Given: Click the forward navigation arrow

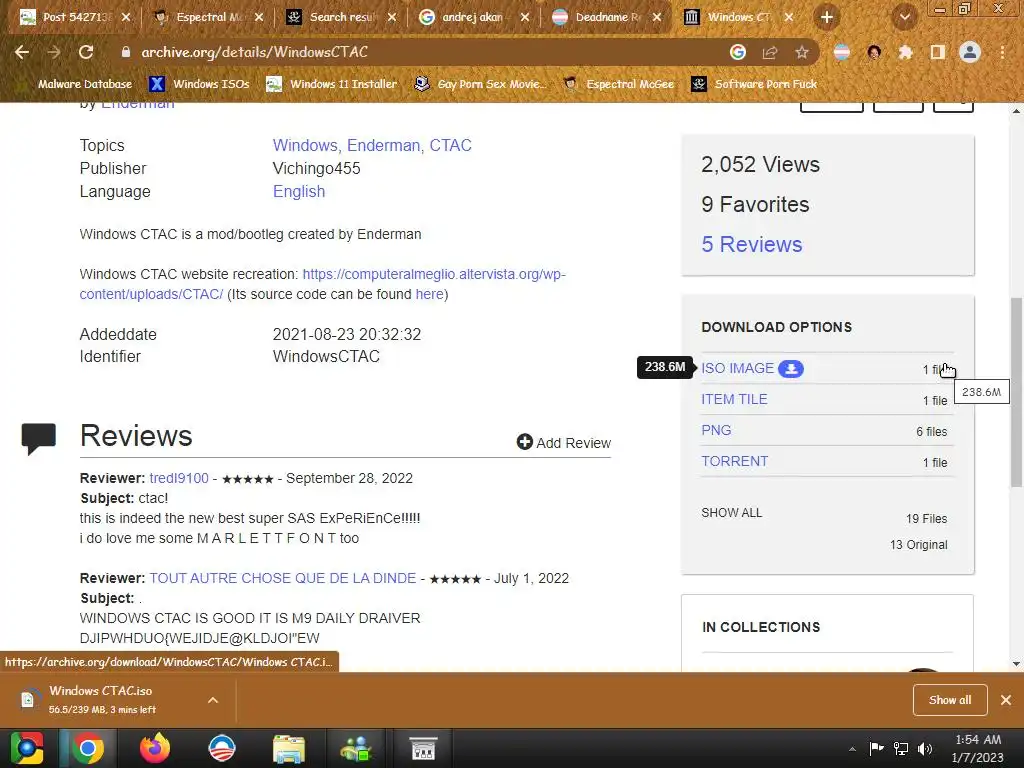Looking at the screenshot, I should [54, 52].
